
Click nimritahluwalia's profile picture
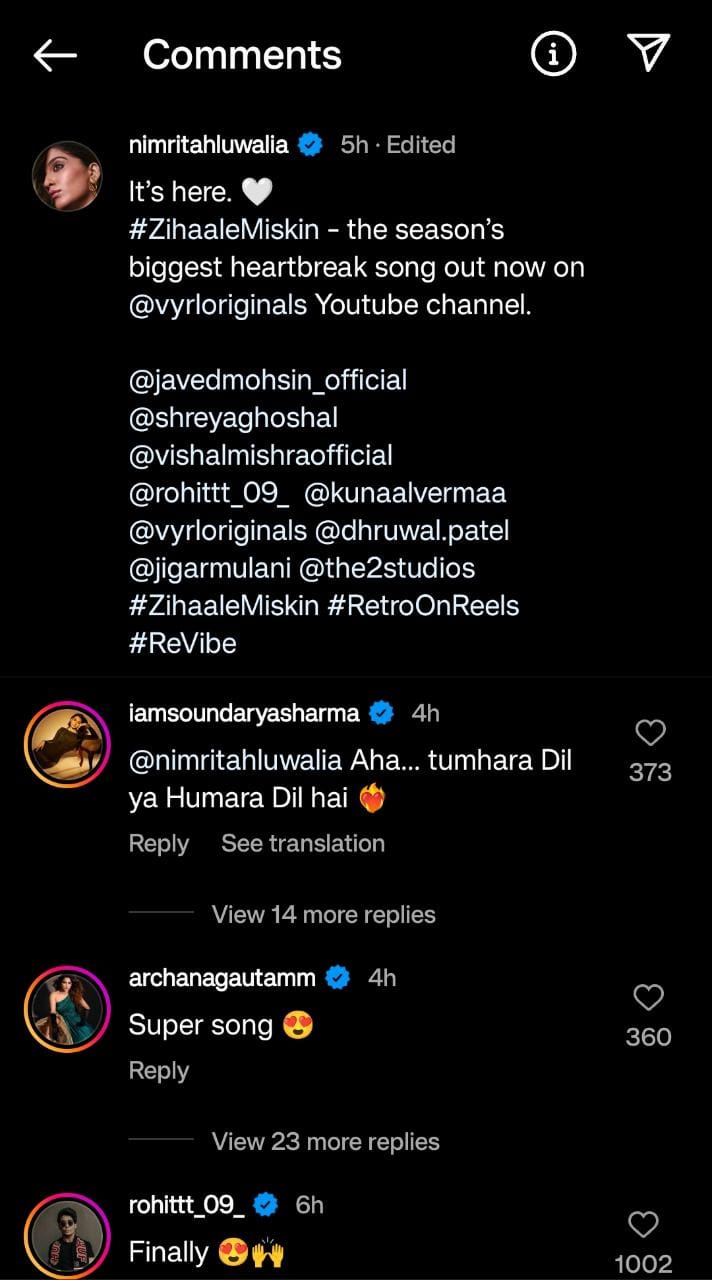[67, 176]
